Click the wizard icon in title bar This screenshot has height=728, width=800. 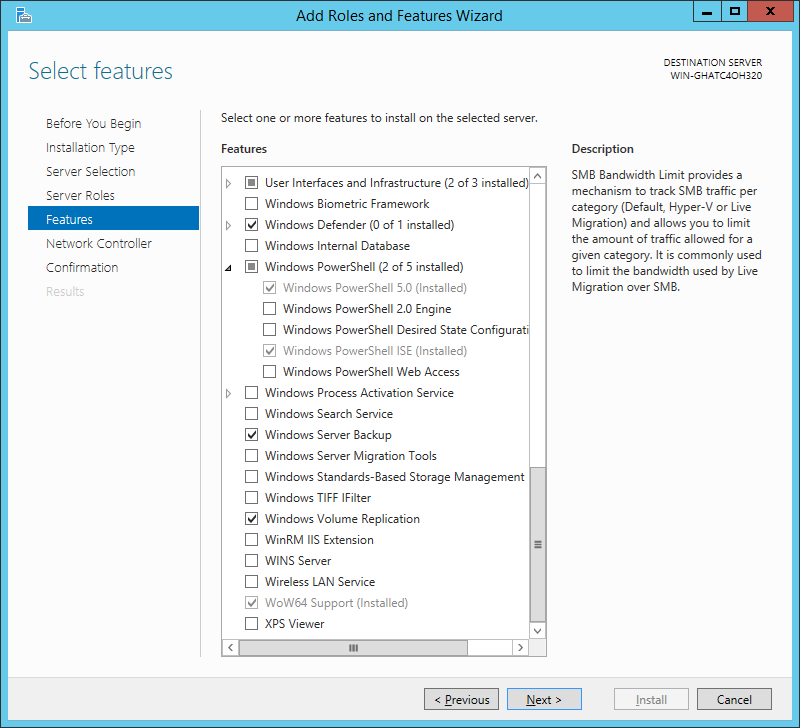click(23, 16)
